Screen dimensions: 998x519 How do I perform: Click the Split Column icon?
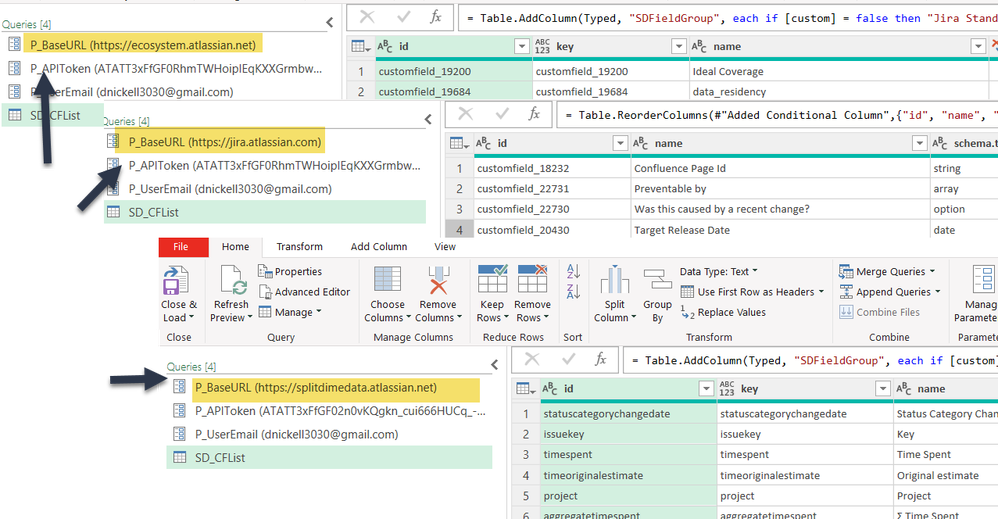click(613, 280)
